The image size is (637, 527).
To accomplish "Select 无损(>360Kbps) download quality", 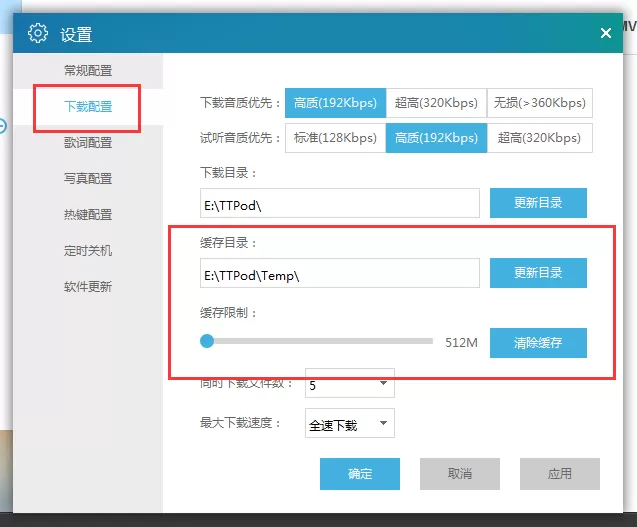I will click(540, 103).
